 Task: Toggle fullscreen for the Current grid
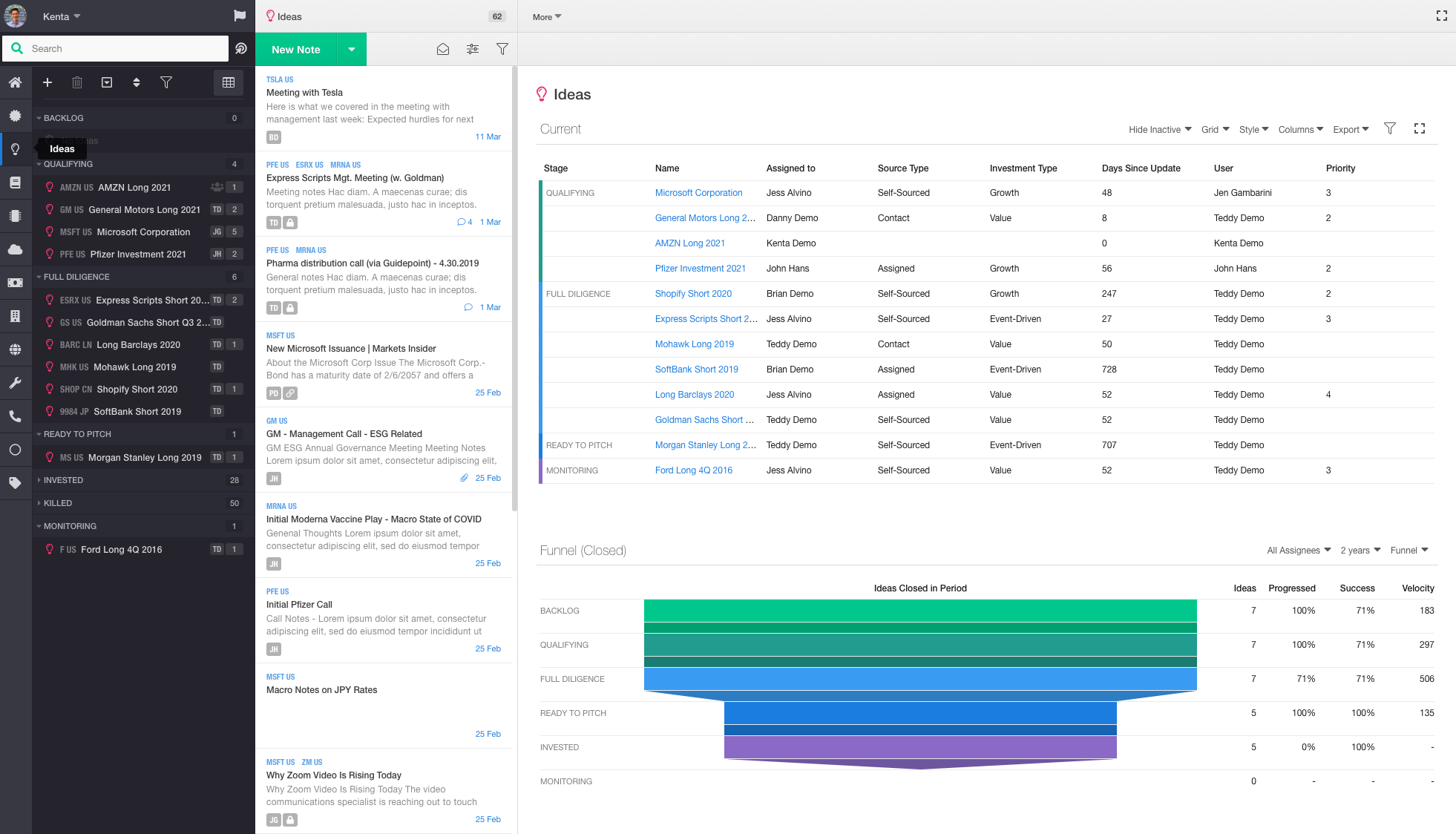[1420, 128]
